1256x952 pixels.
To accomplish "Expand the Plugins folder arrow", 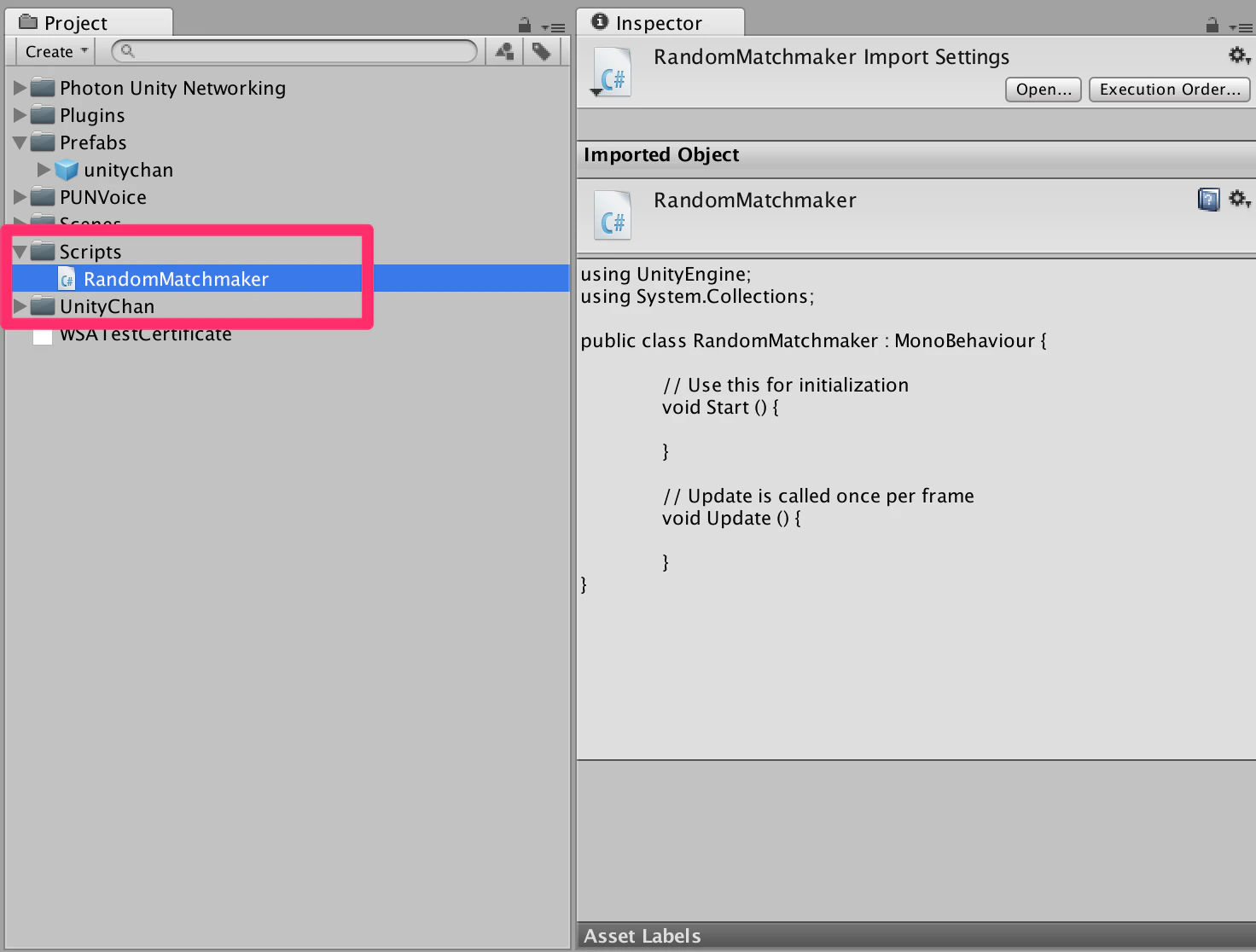I will pyautogui.click(x=20, y=115).
